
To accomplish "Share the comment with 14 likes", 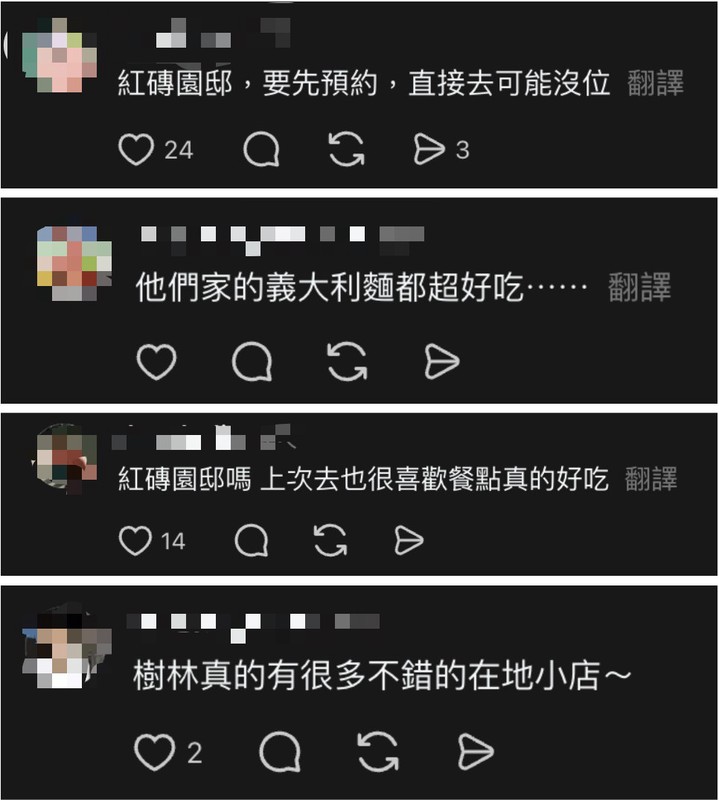I will coord(409,540).
